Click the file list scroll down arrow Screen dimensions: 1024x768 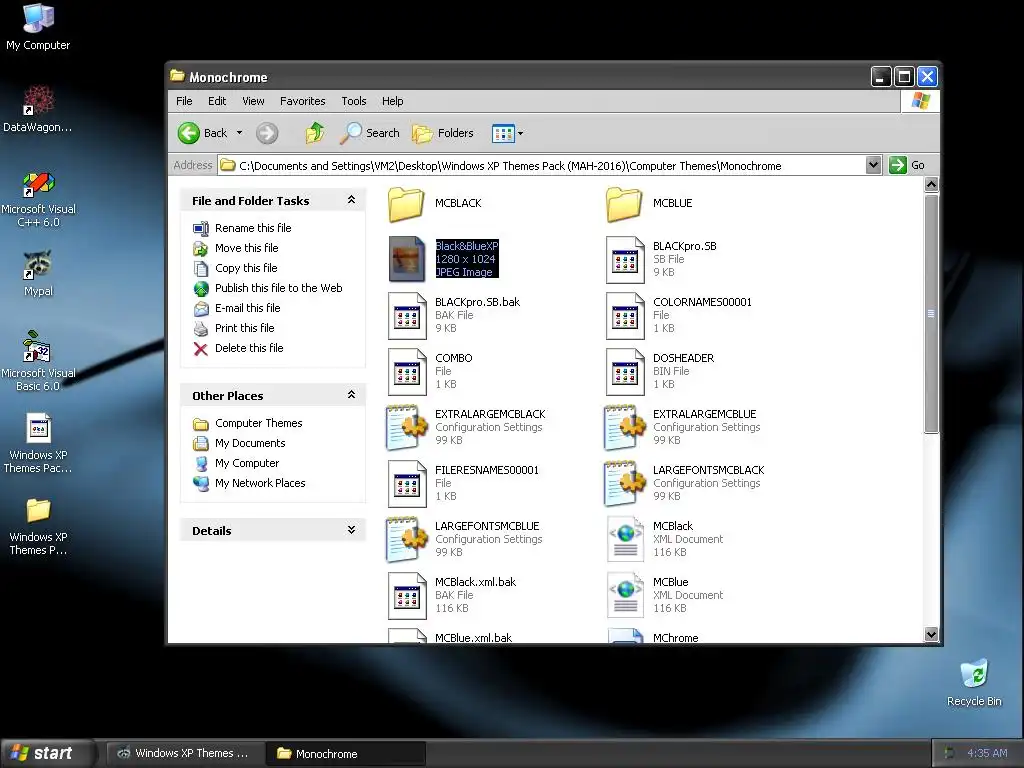pos(931,634)
